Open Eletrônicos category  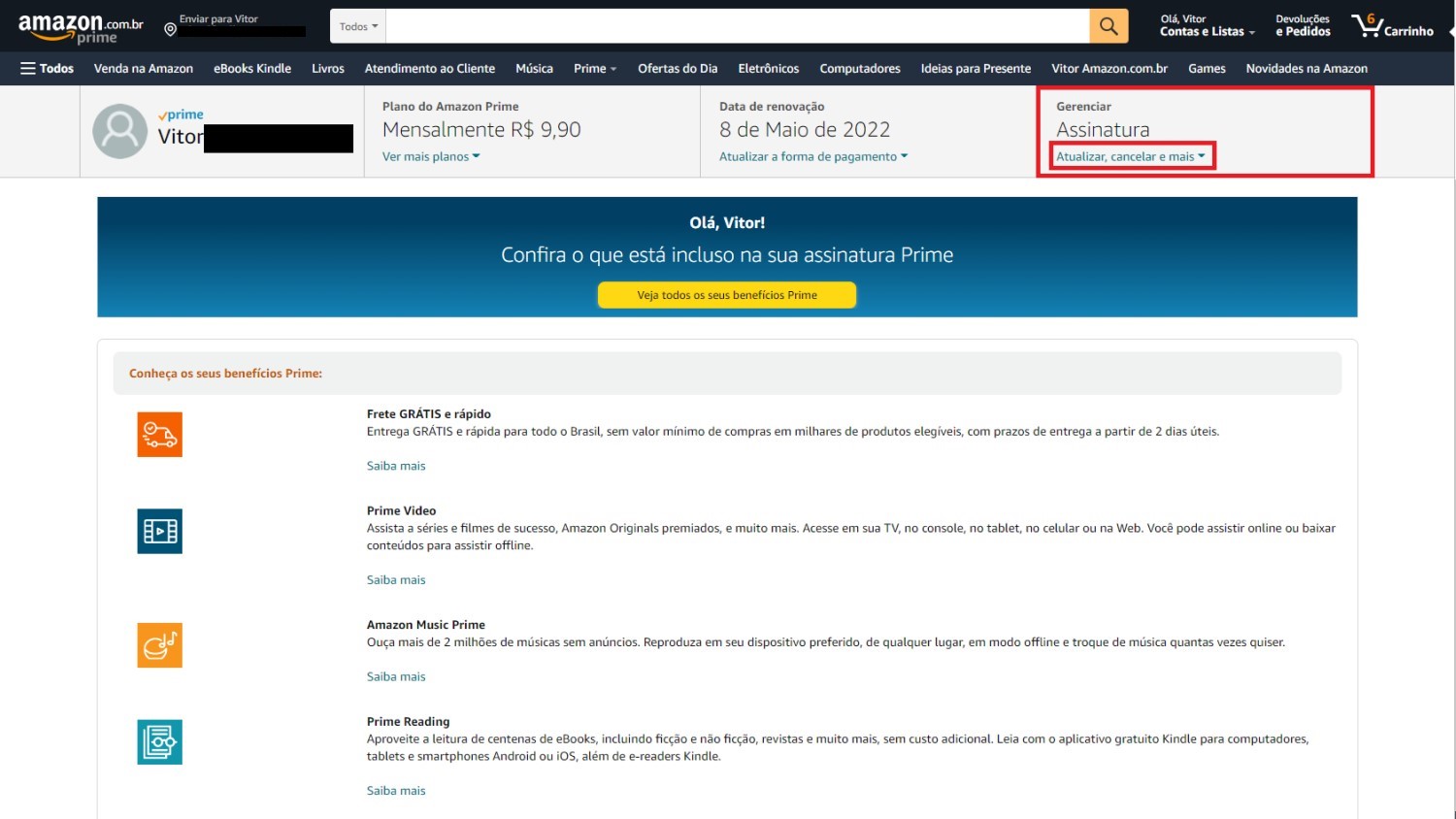click(x=769, y=68)
